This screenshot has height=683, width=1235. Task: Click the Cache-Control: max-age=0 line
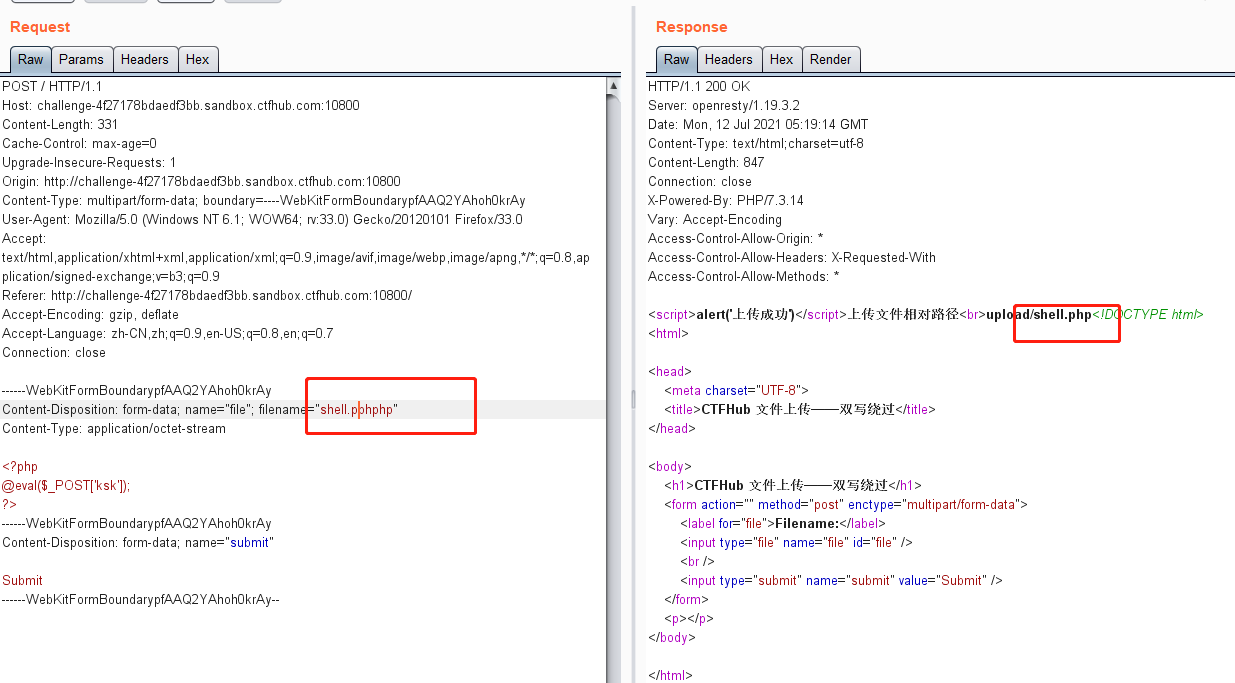pyautogui.click(x=79, y=143)
